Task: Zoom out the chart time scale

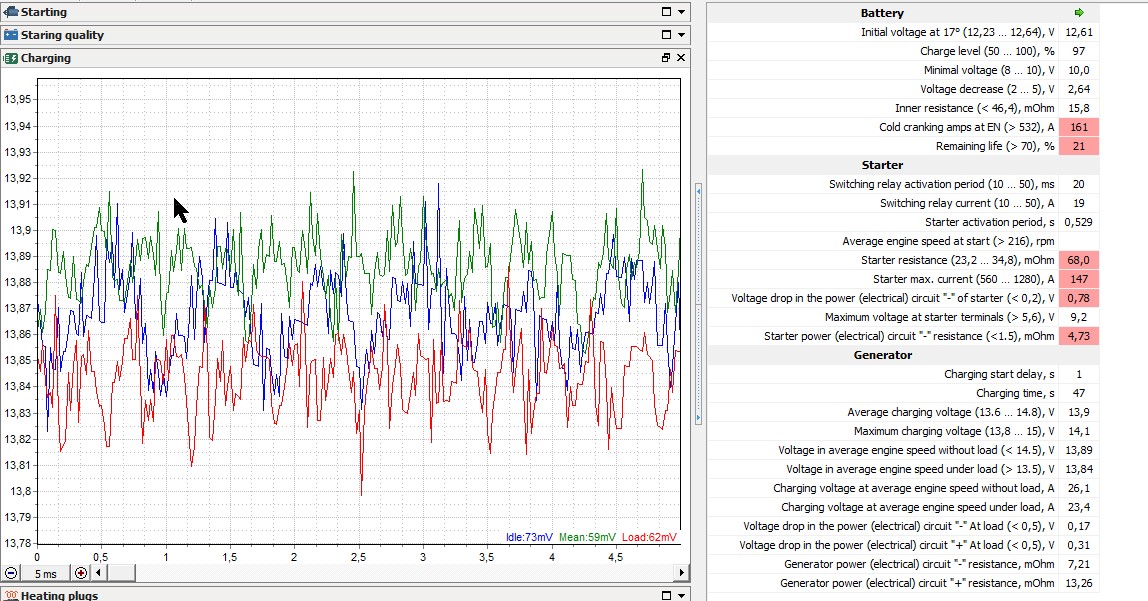Action: click(x=11, y=573)
